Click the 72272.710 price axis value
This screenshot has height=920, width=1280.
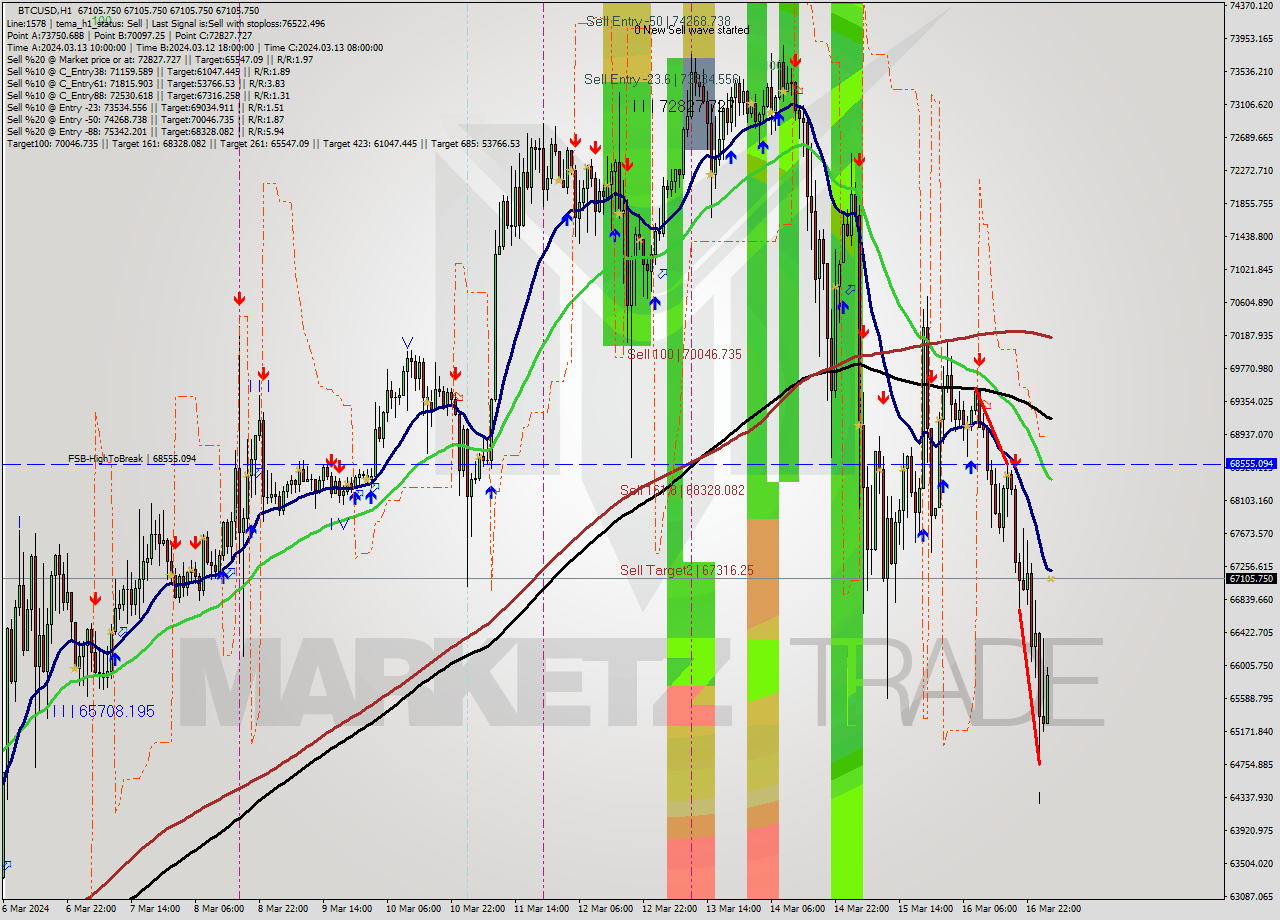pyautogui.click(x=1251, y=170)
